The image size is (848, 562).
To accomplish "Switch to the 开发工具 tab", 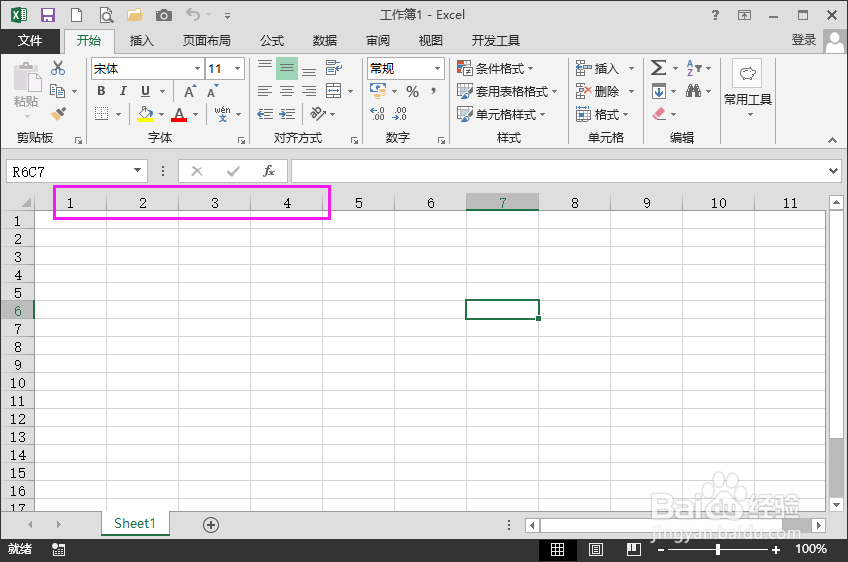I will 495,41.
